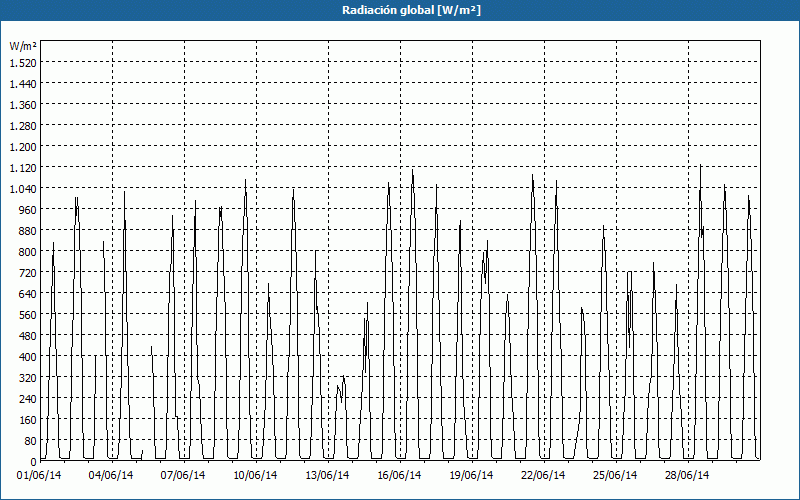Click the 880 y-axis value
Viewport: 800px width, 500px height.
(28, 231)
